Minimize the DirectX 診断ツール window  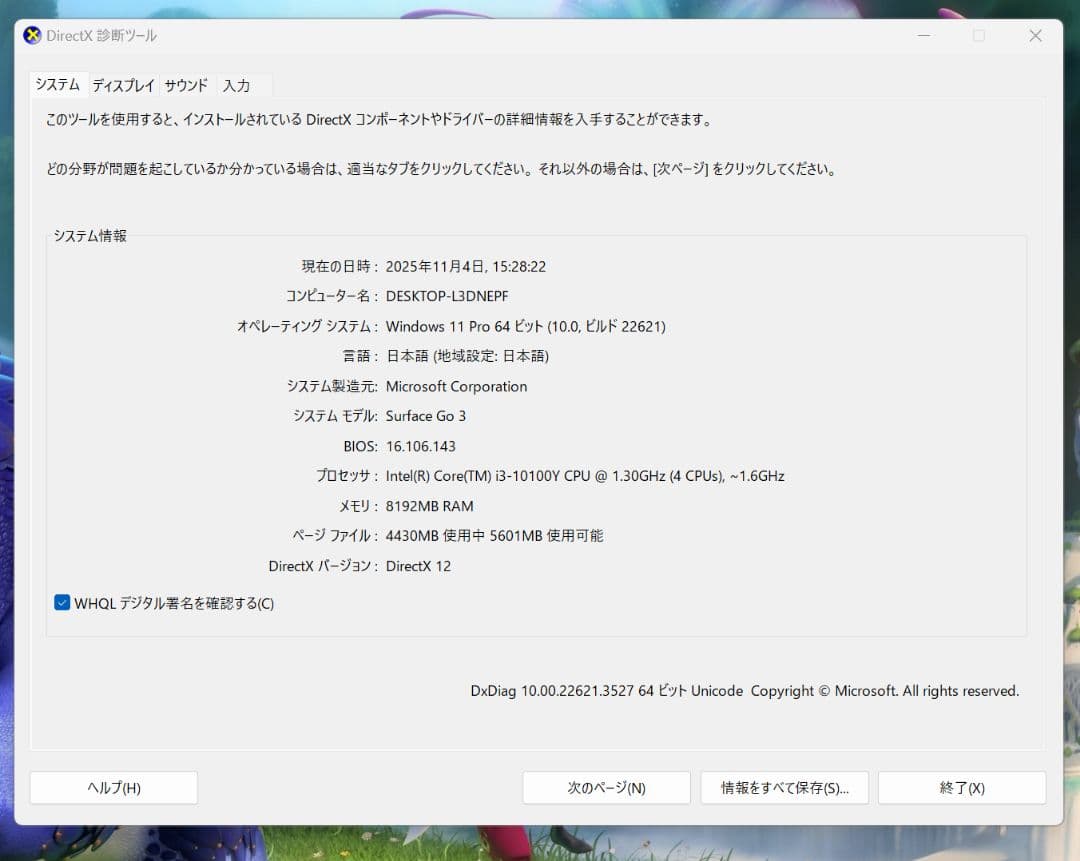click(x=923, y=35)
